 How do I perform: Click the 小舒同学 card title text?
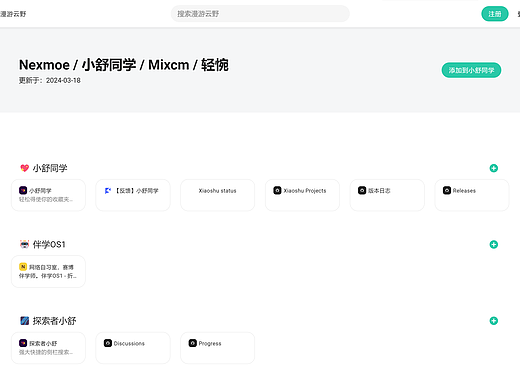(x=40, y=191)
